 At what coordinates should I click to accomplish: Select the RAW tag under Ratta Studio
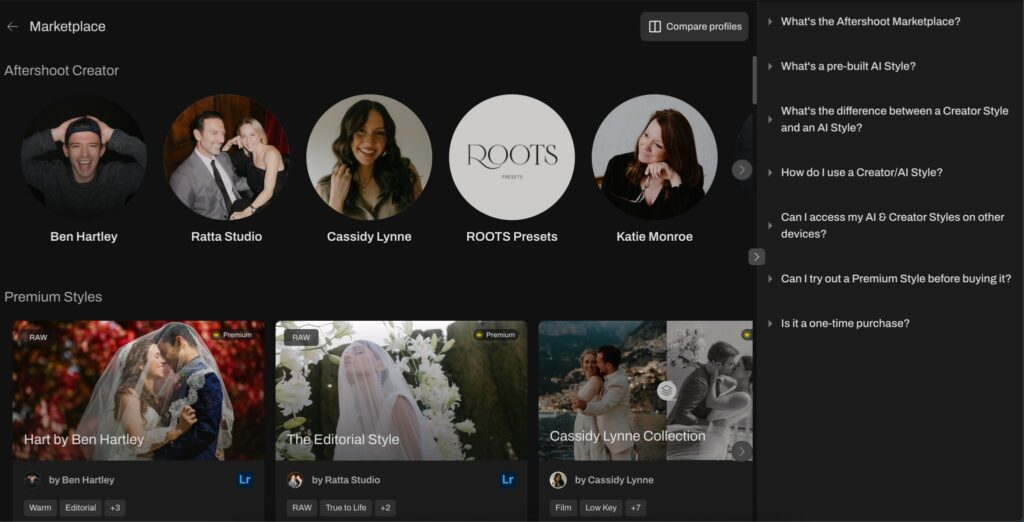click(x=302, y=508)
